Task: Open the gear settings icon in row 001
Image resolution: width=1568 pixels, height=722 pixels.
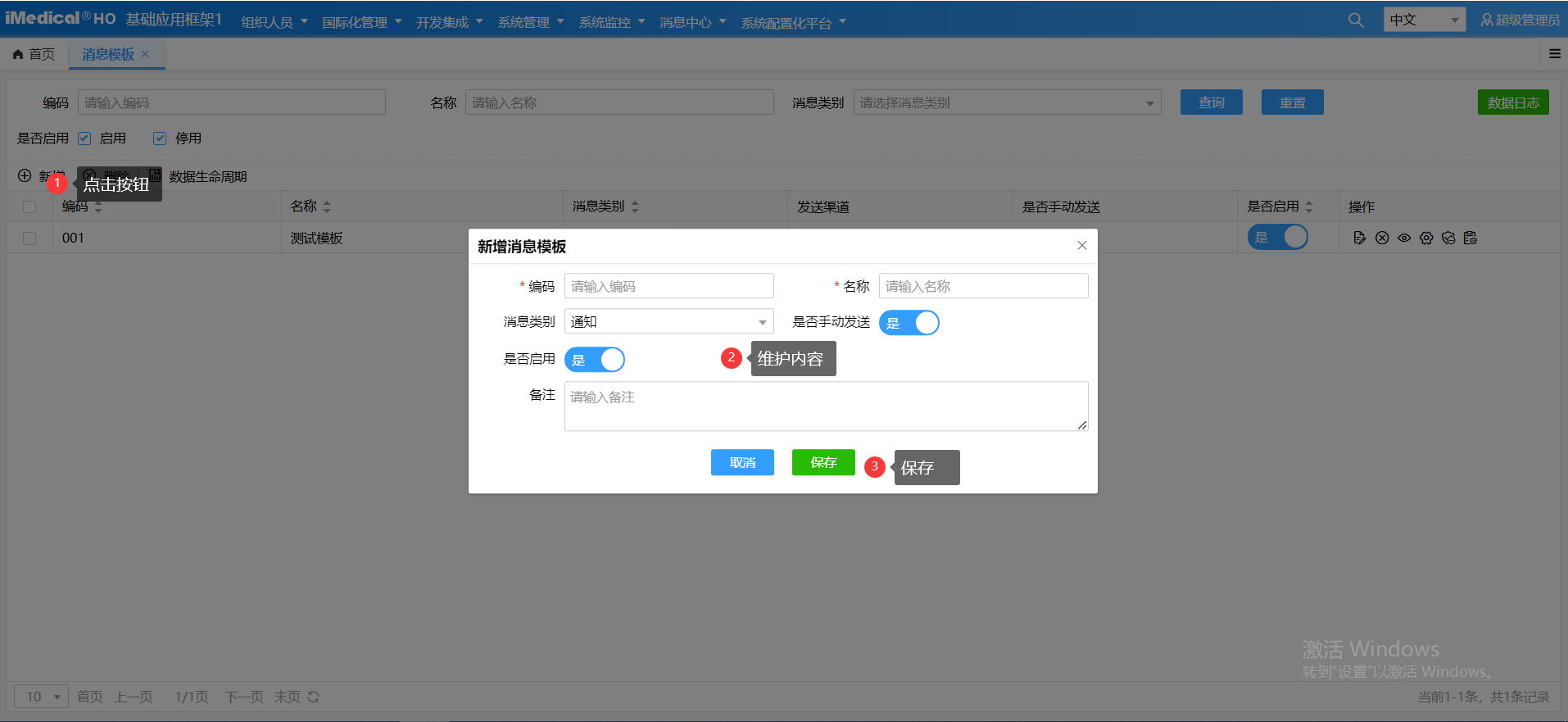Action: [1426, 238]
